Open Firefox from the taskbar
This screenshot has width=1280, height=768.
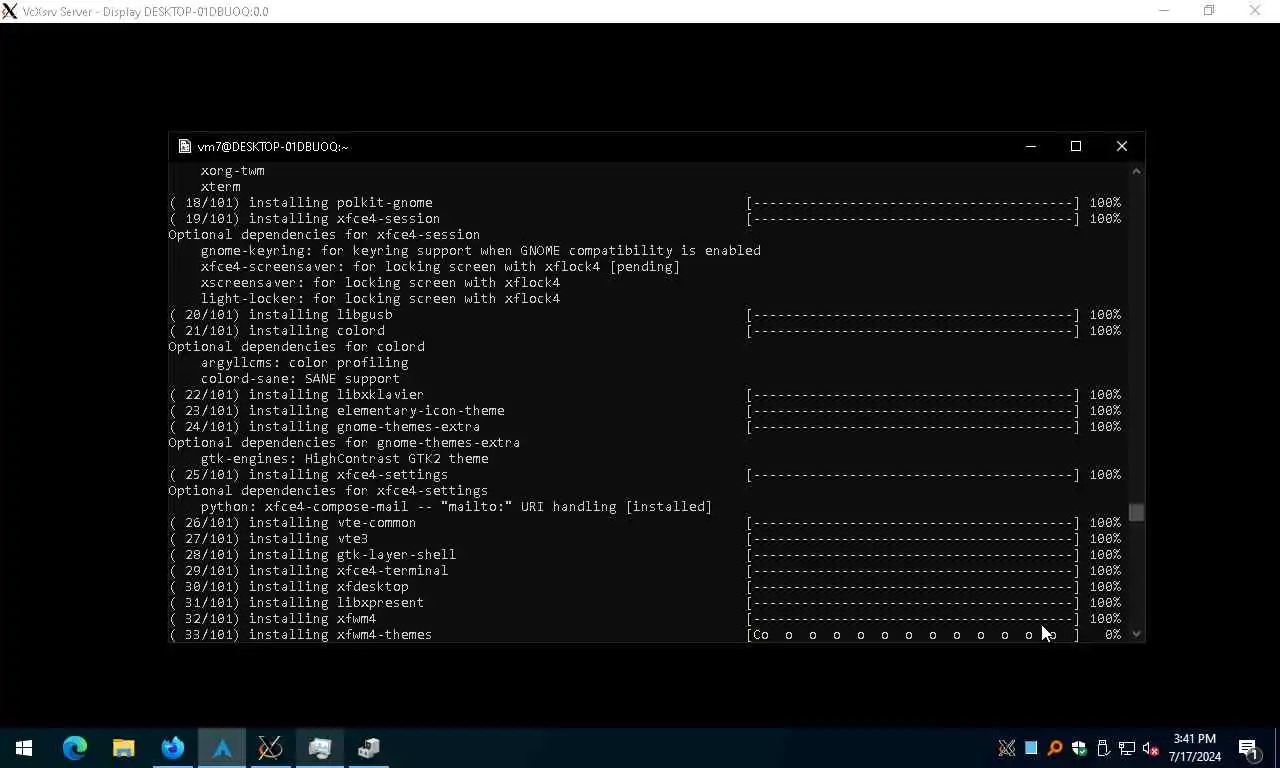pos(173,748)
